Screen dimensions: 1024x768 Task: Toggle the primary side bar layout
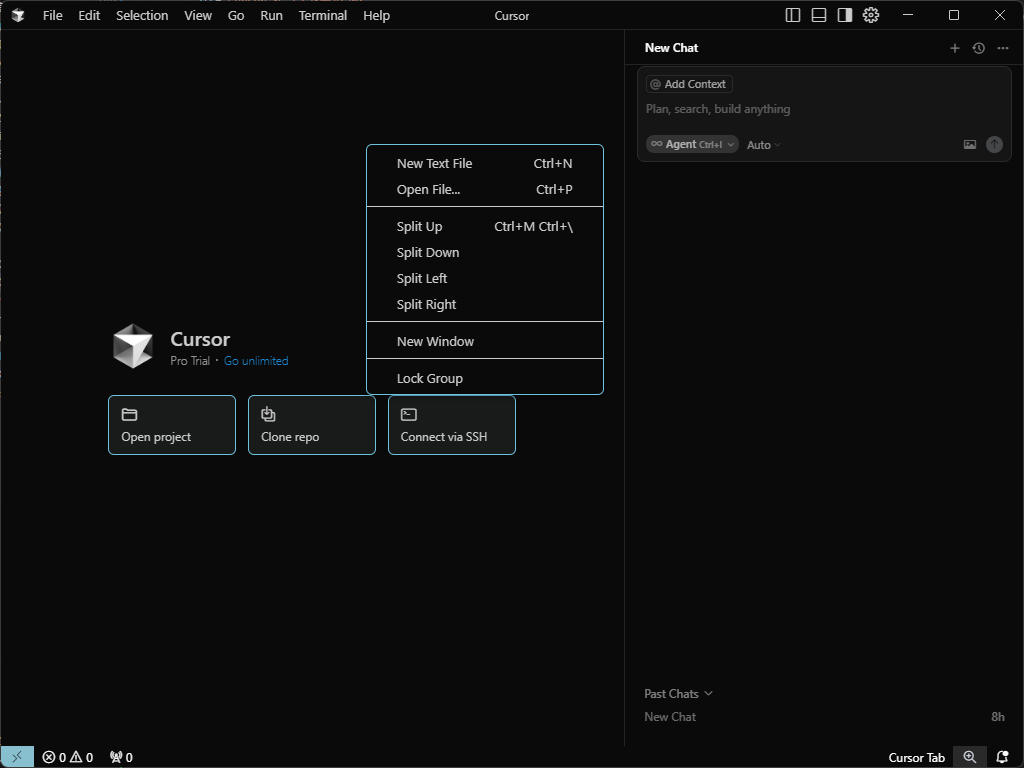793,15
